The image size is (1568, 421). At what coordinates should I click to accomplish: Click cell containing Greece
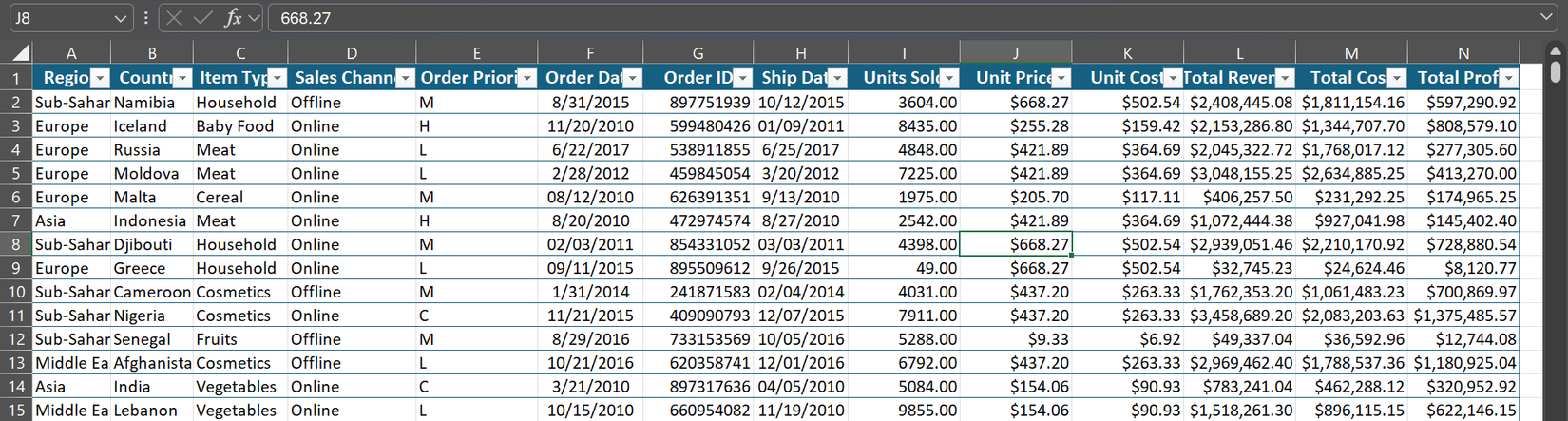152,268
